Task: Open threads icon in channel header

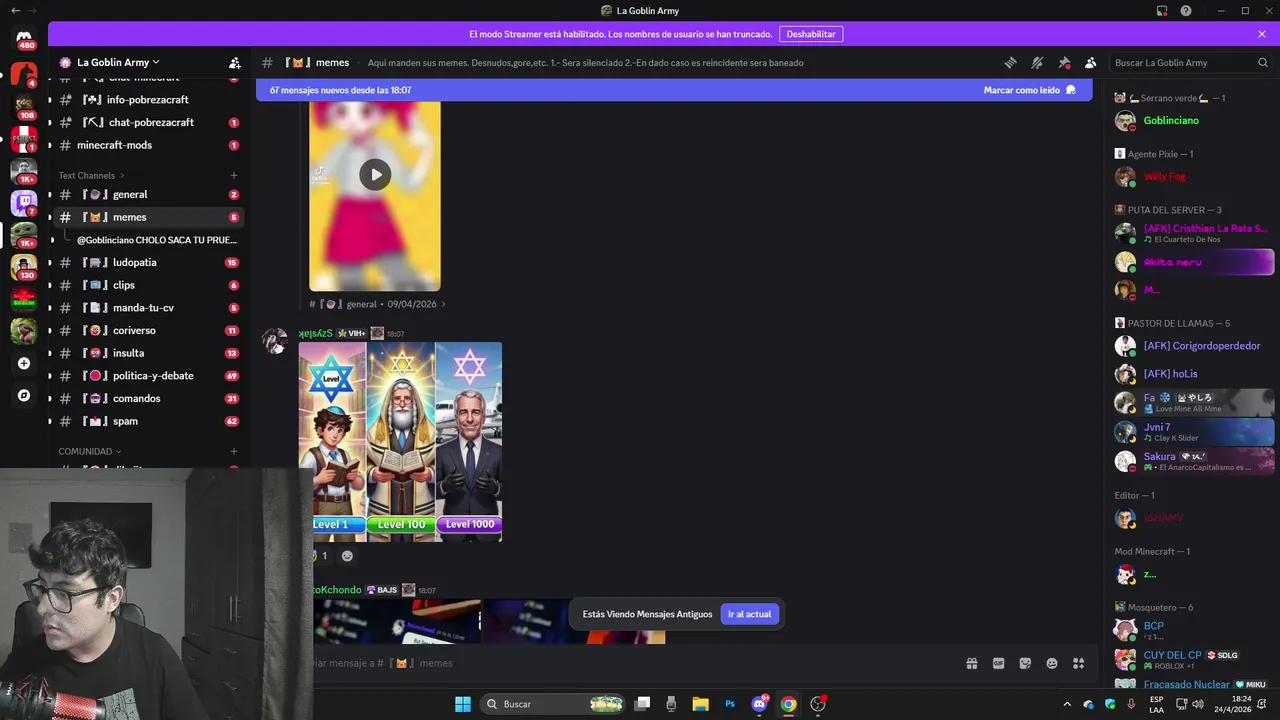Action: (1010, 62)
